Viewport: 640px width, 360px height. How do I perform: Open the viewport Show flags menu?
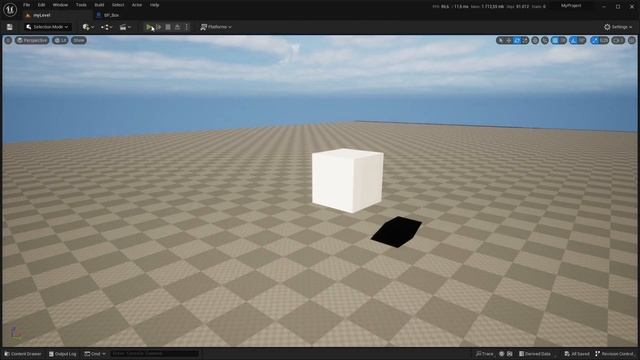(x=79, y=40)
